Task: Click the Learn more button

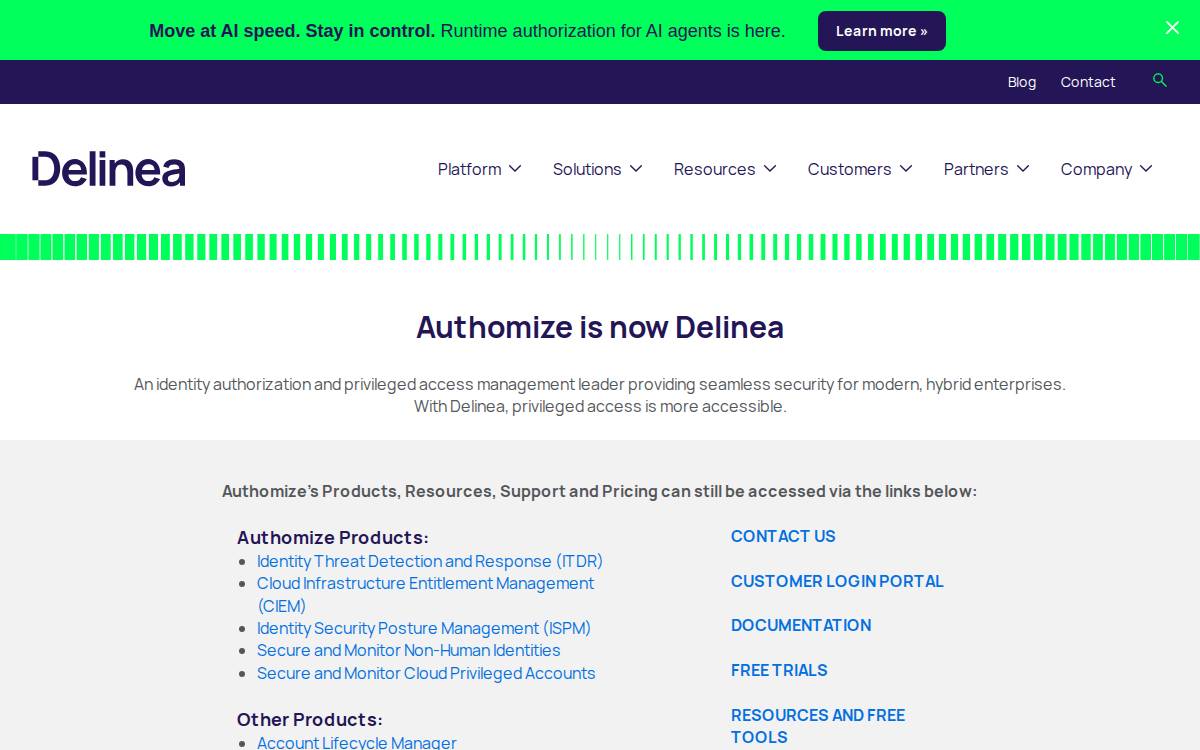Action: click(x=882, y=31)
